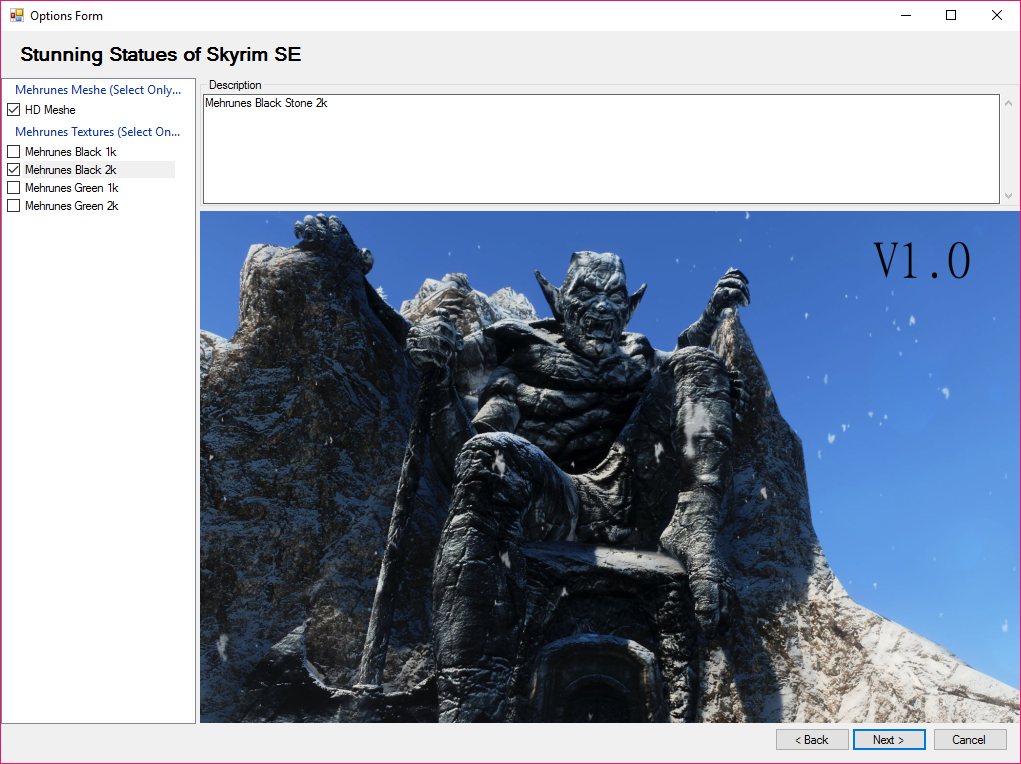Click the Mehrunes Meshe group header
Image resolution: width=1021 pixels, height=764 pixels.
(x=98, y=90)
